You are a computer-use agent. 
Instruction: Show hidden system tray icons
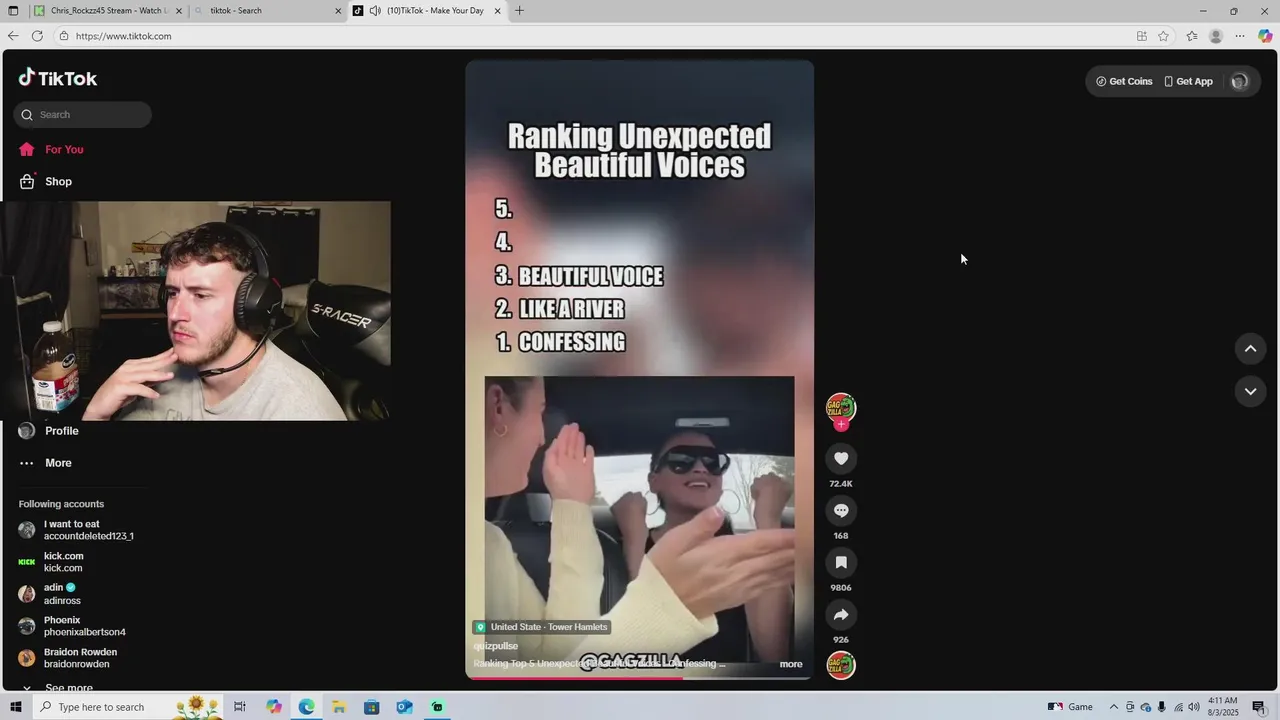pos(1114,707)
